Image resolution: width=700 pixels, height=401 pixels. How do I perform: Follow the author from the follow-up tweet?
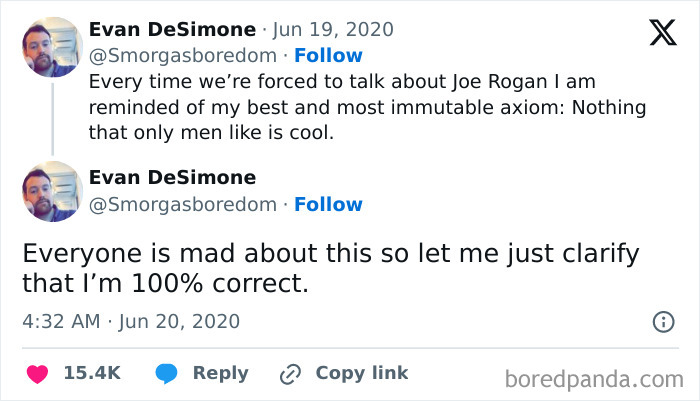tap(328, 204)
